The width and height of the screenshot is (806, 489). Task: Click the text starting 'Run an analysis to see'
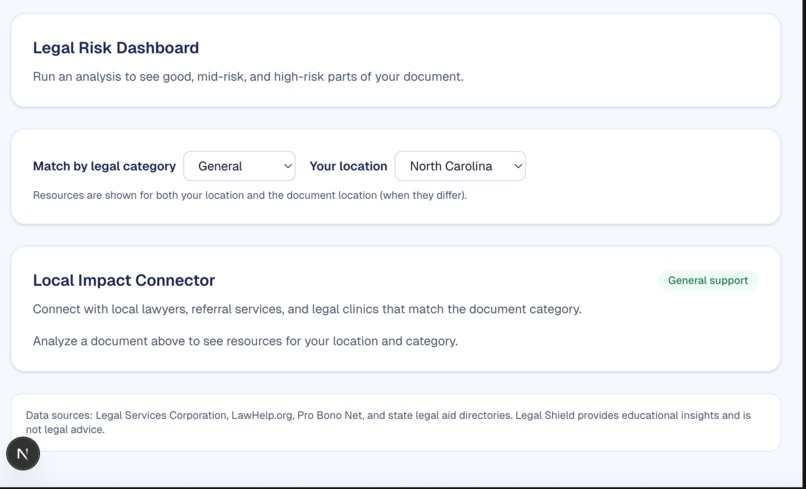pos(248,77)
